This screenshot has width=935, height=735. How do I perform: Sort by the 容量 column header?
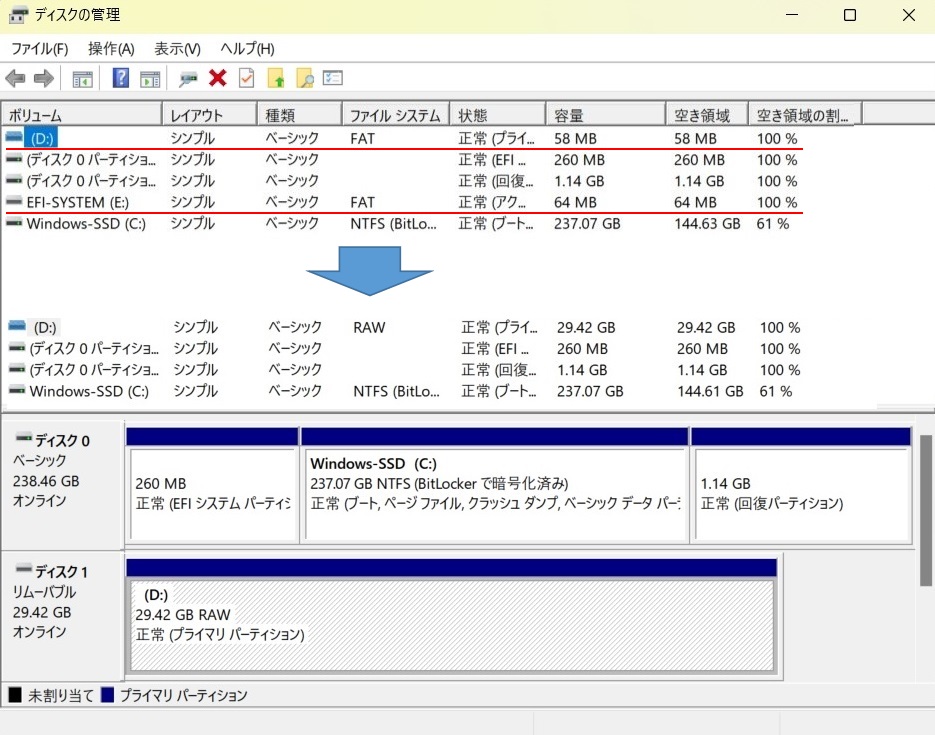605,114
